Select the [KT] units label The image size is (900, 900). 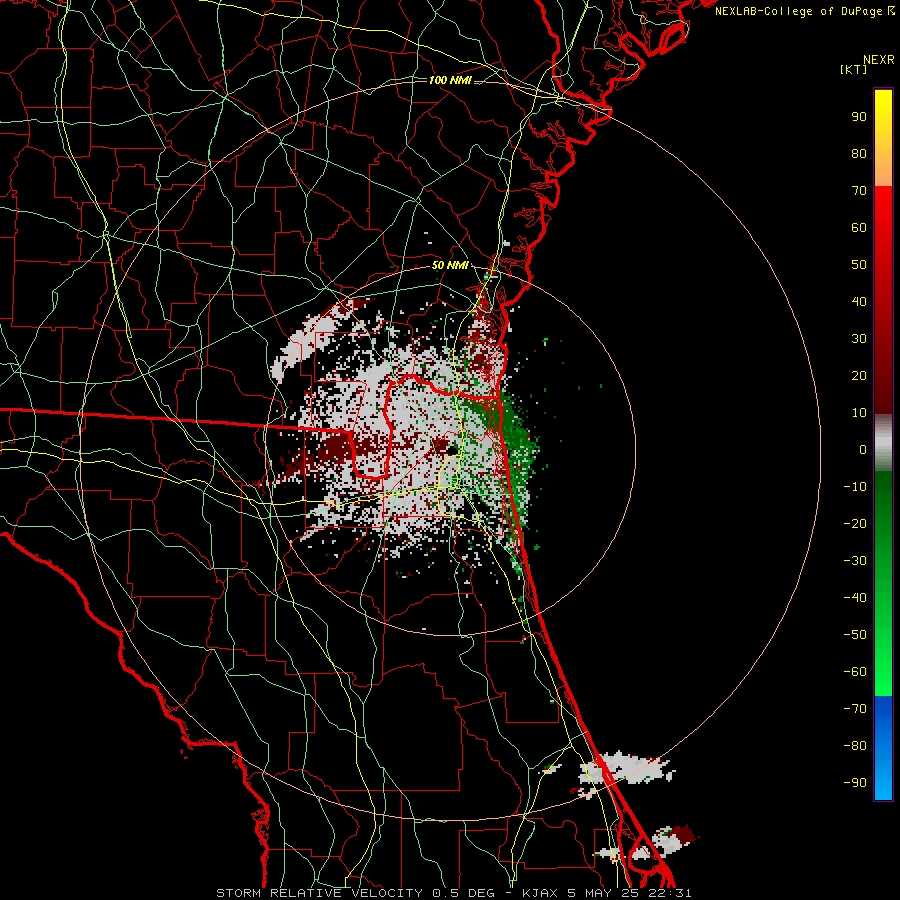pyautogui.click(x=854, y=69)
